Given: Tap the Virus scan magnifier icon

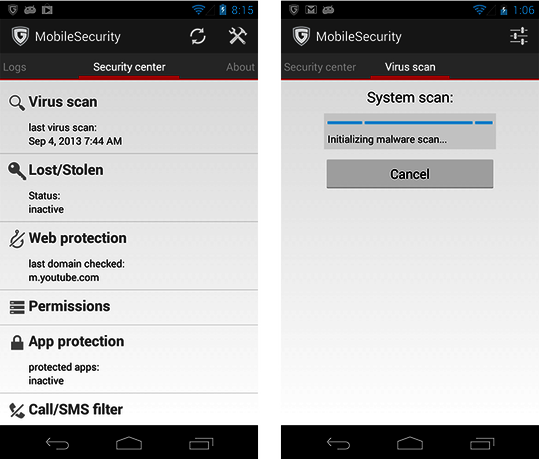Looking at the screenshot, I should [16, 103].
